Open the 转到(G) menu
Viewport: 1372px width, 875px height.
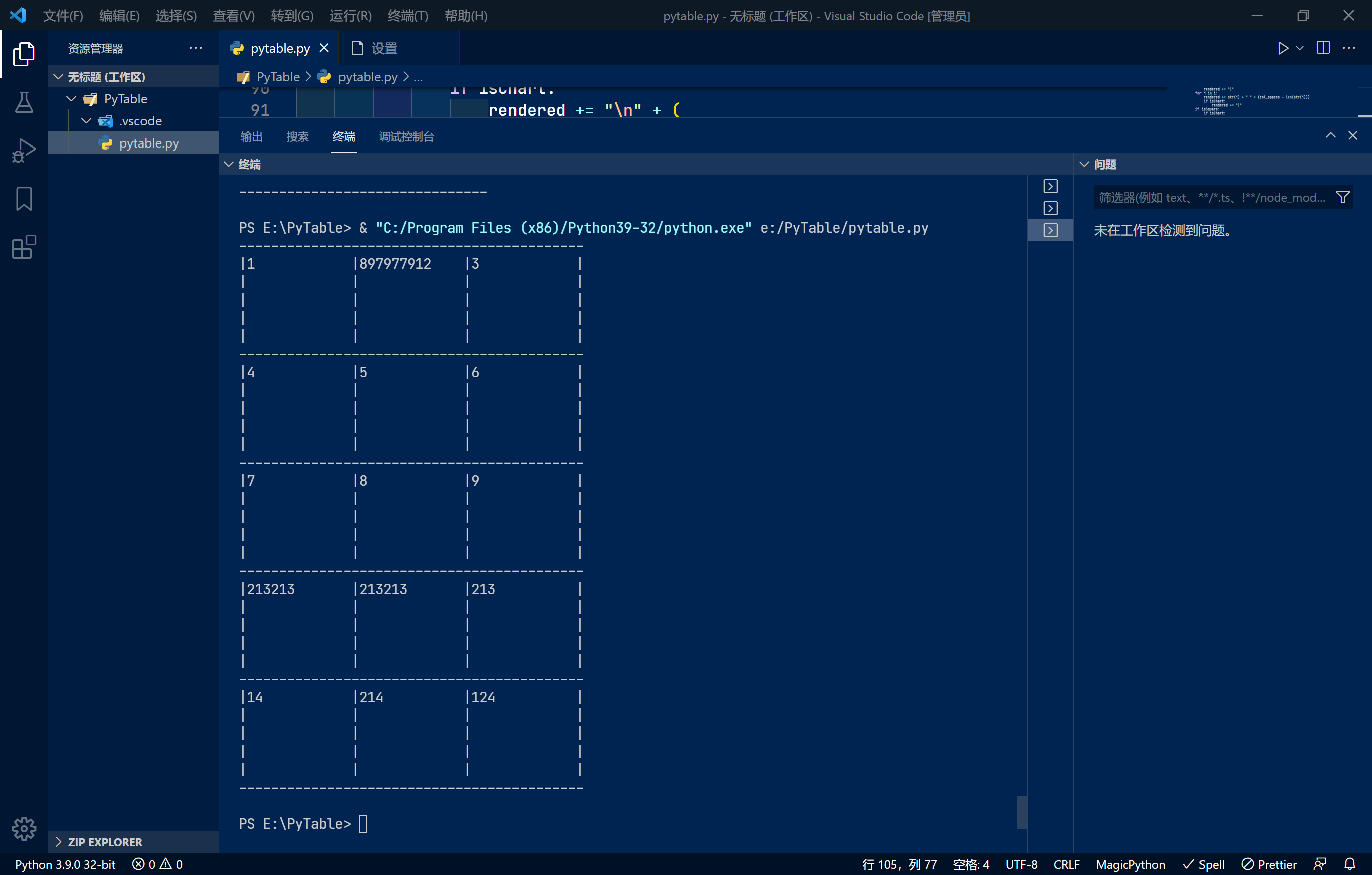click(x=292, y=16)
